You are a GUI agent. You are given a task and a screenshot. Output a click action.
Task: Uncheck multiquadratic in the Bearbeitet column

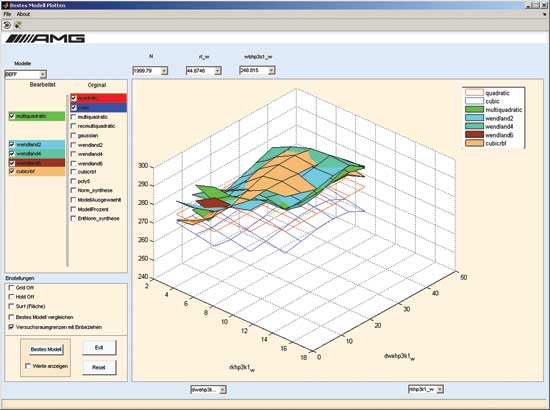pyautogui.click(x=12, y=116)
